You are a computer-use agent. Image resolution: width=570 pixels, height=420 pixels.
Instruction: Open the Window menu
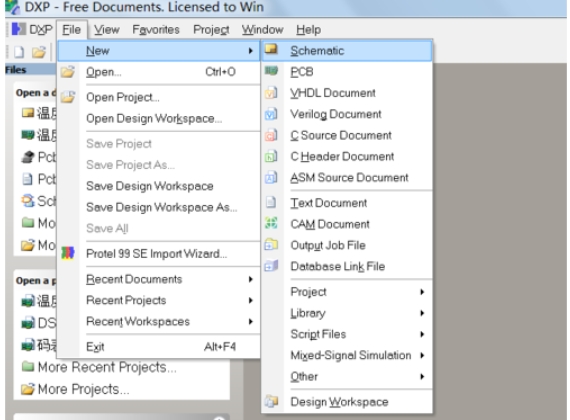pos(262,29)
